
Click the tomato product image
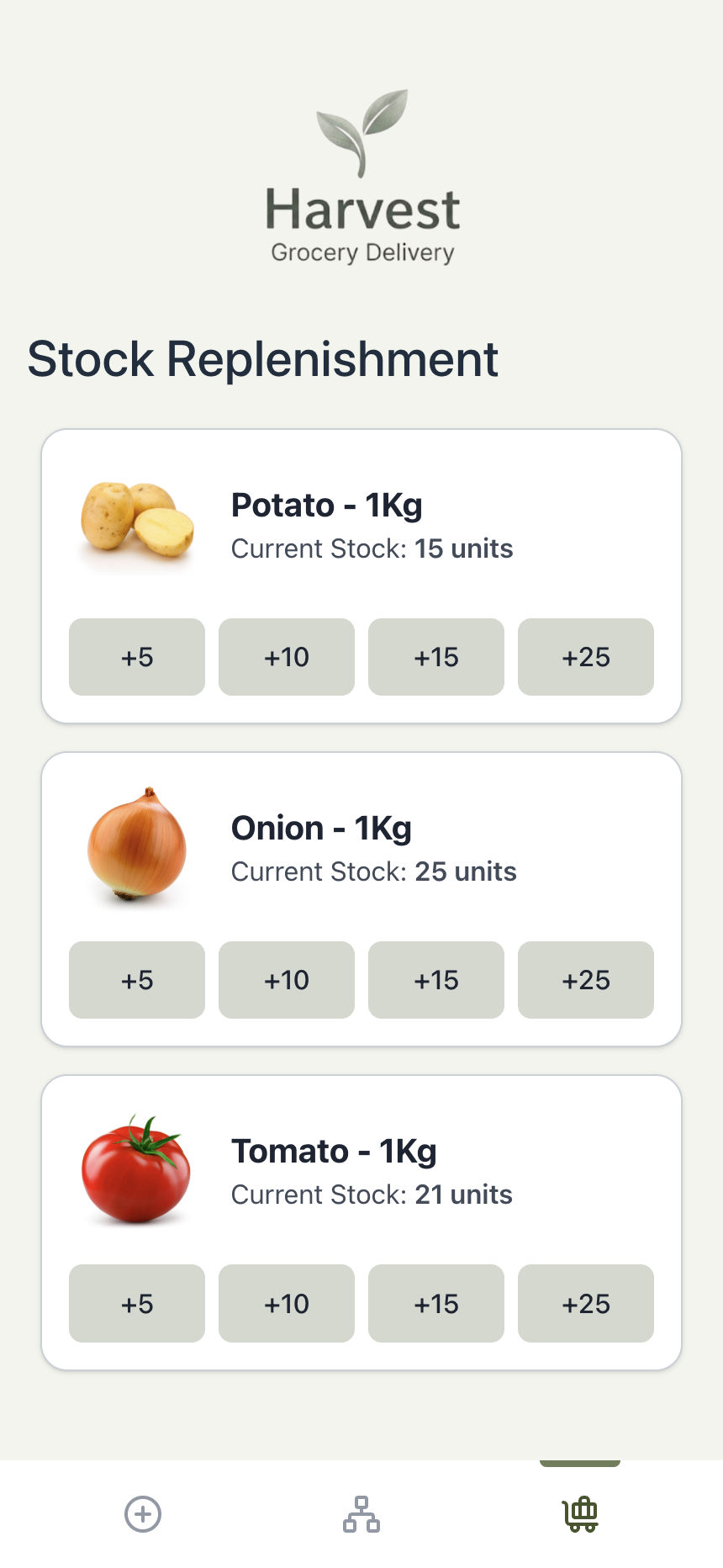(137, 1168)
